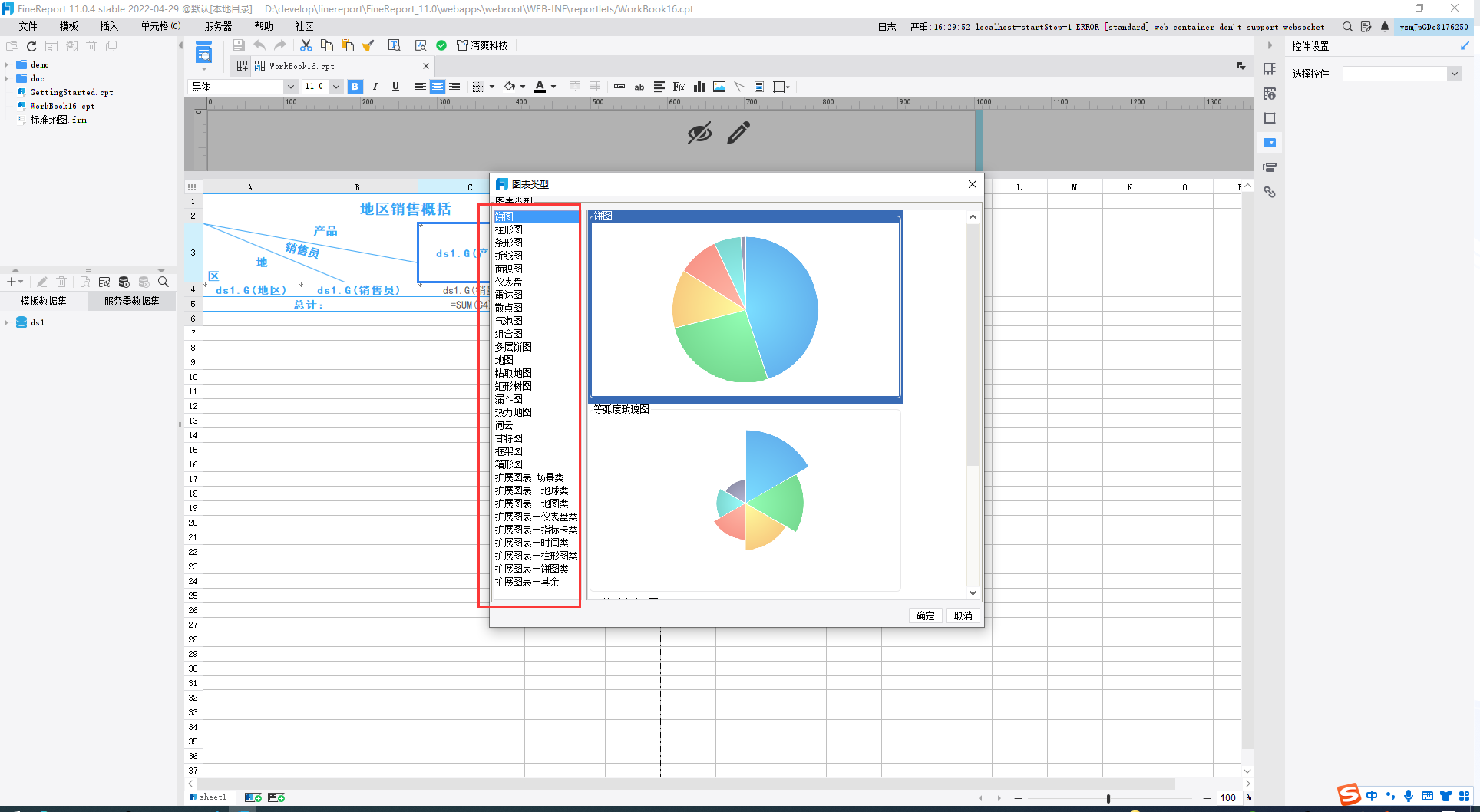Toggle Underline formatting button
Viewport: 1480px width, 812px height.
click(x=395, y=87)
